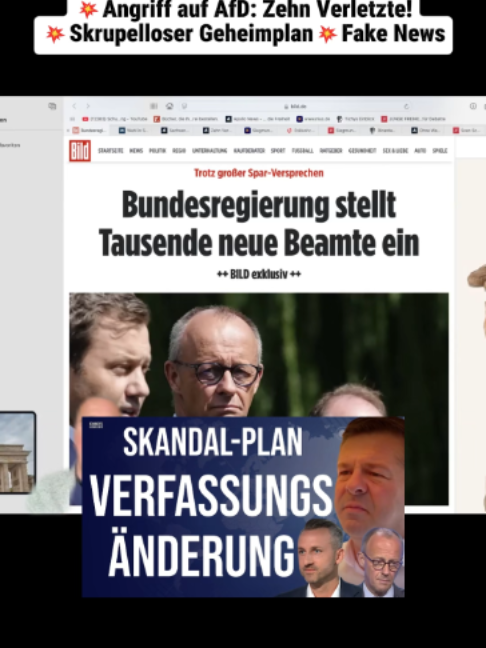Open the GESUNDHEIT navigation item
This screenshot has width=486, height=648.
click(362, 151)
